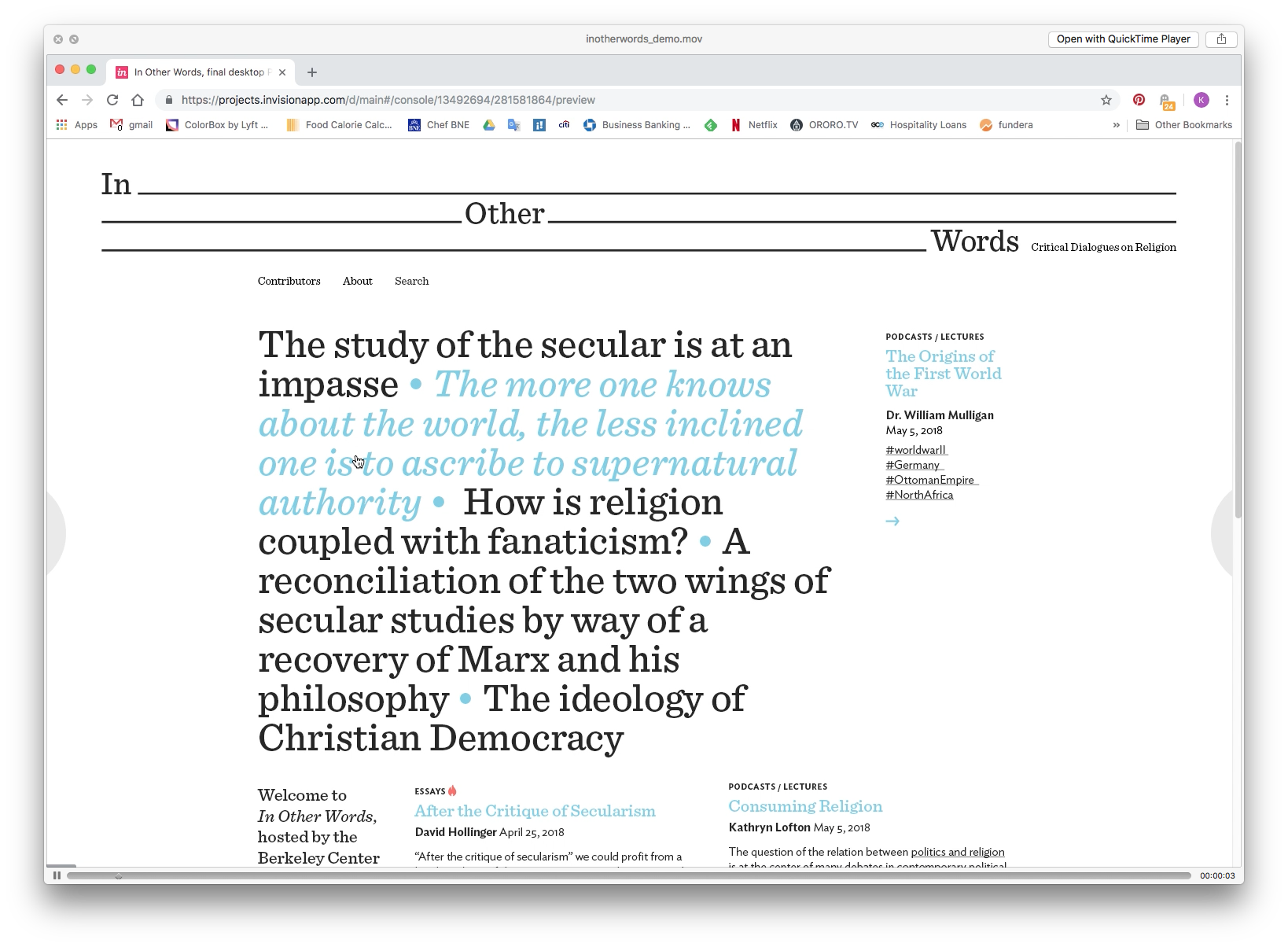Open the Hospitality Loans bookmark
Viewport: 1288px width, 947px height.
[x=918, y=125]
